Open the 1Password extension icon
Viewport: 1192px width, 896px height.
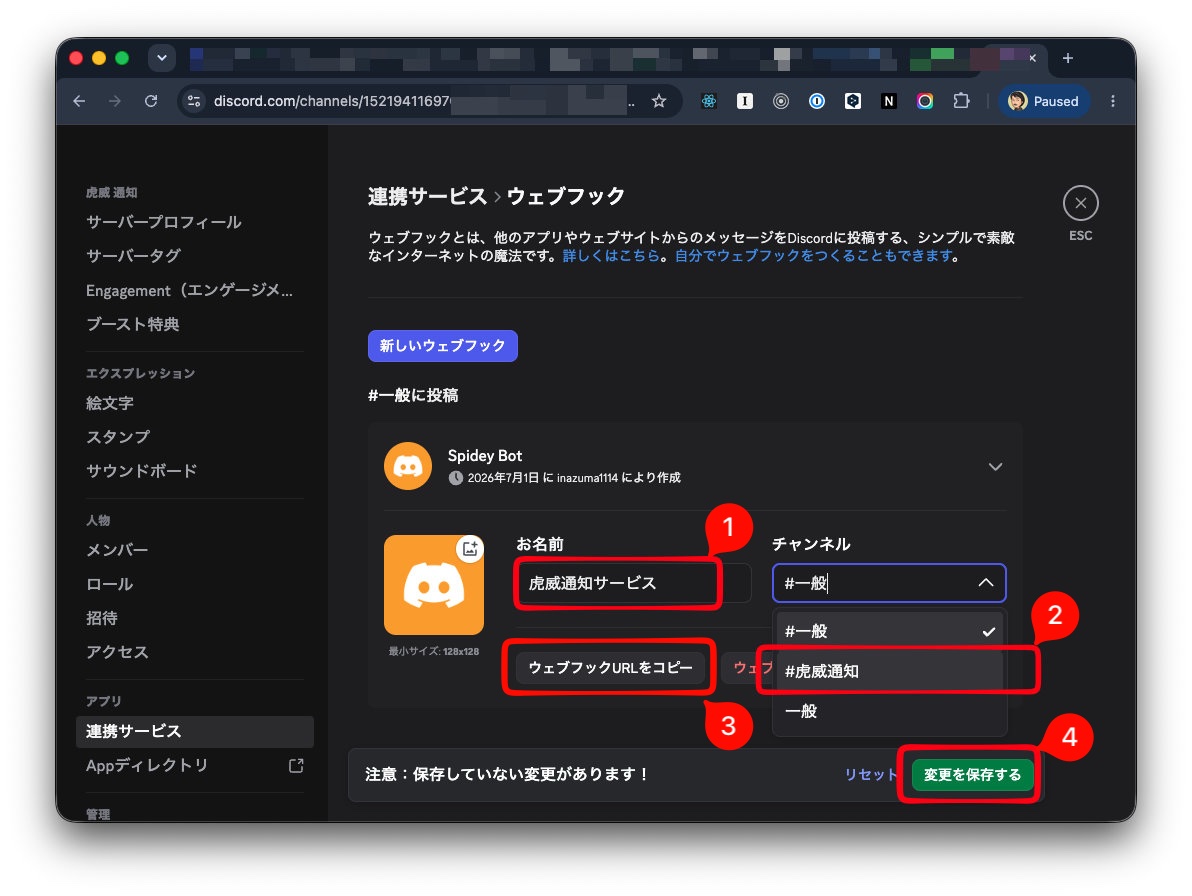pyautogui.click(x=816, y=101)
